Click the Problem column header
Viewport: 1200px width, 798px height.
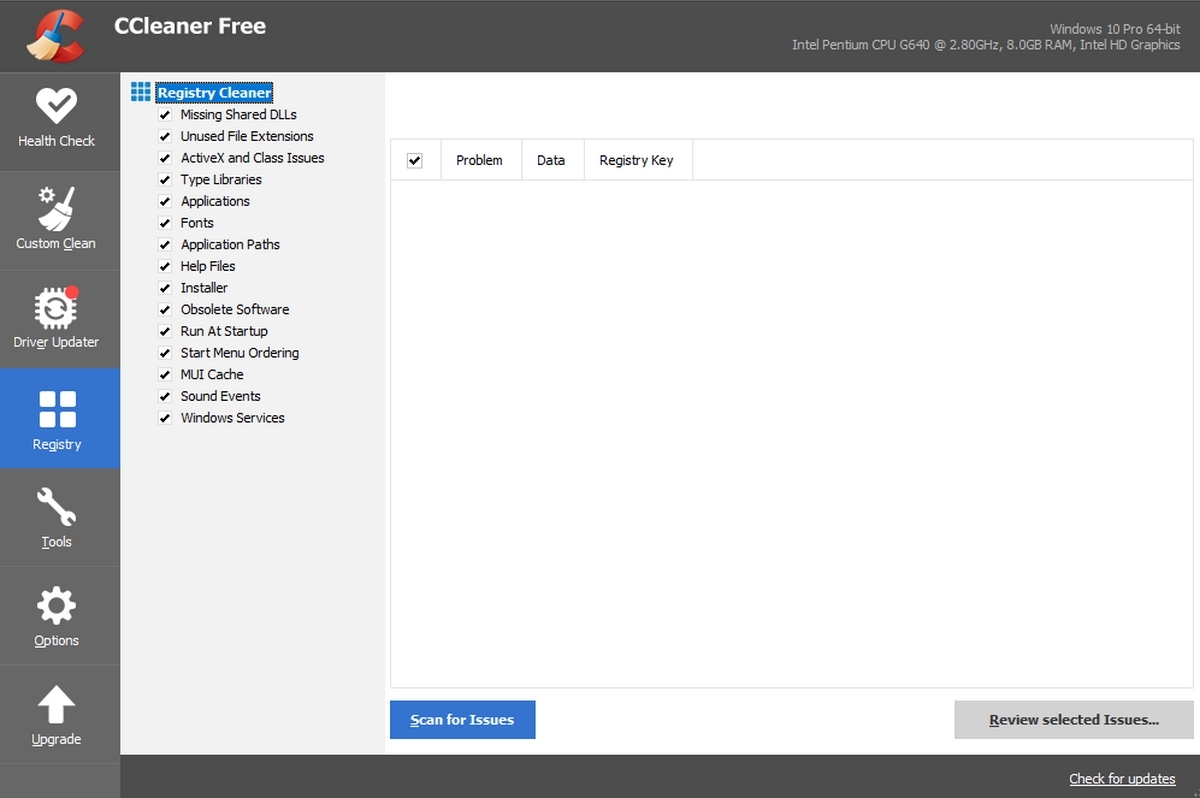tap(479, 159)
